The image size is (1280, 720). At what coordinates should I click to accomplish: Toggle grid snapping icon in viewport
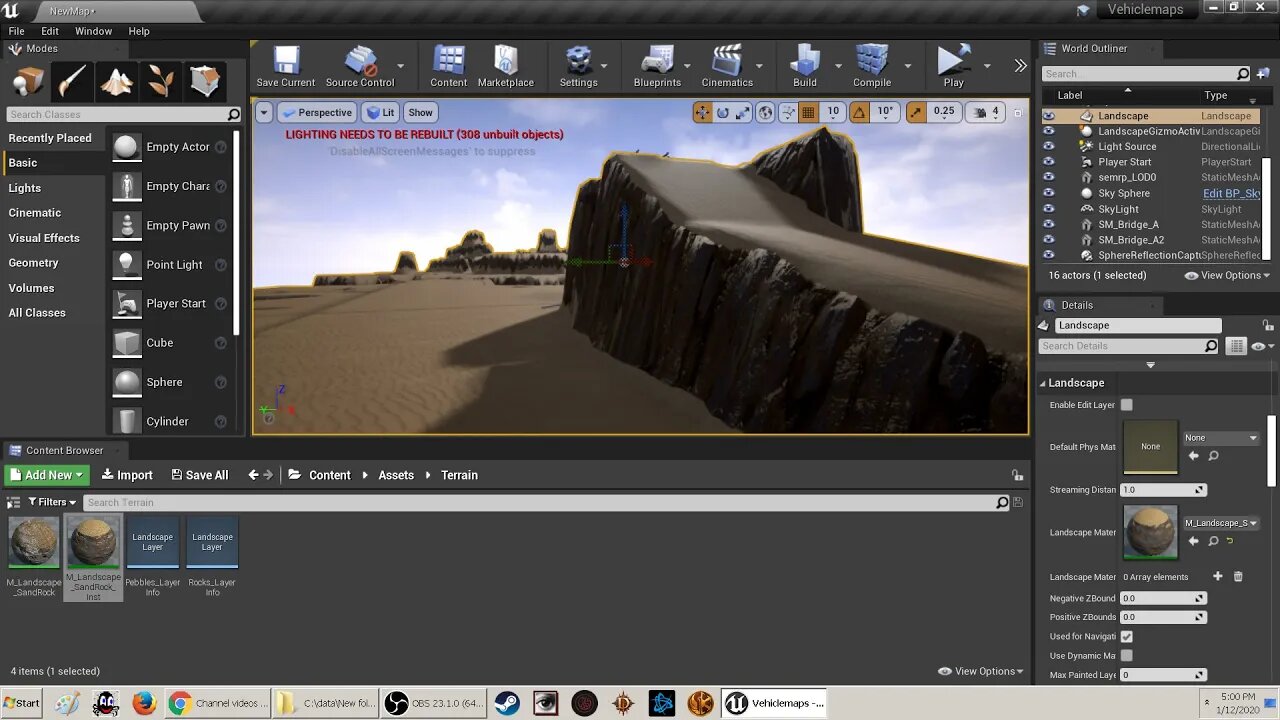coord(809,112)
